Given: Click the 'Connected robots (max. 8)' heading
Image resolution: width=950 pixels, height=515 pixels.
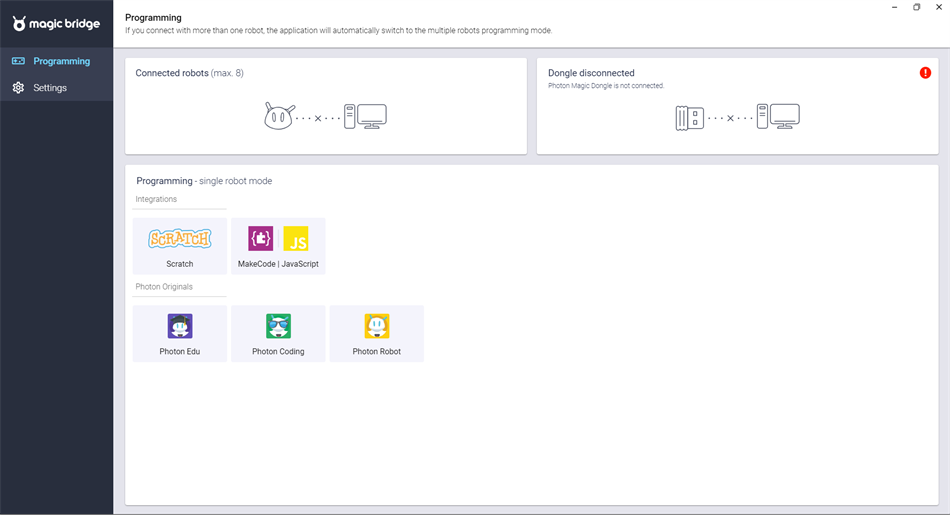Looking at the screenshot, I should (190, 73).
